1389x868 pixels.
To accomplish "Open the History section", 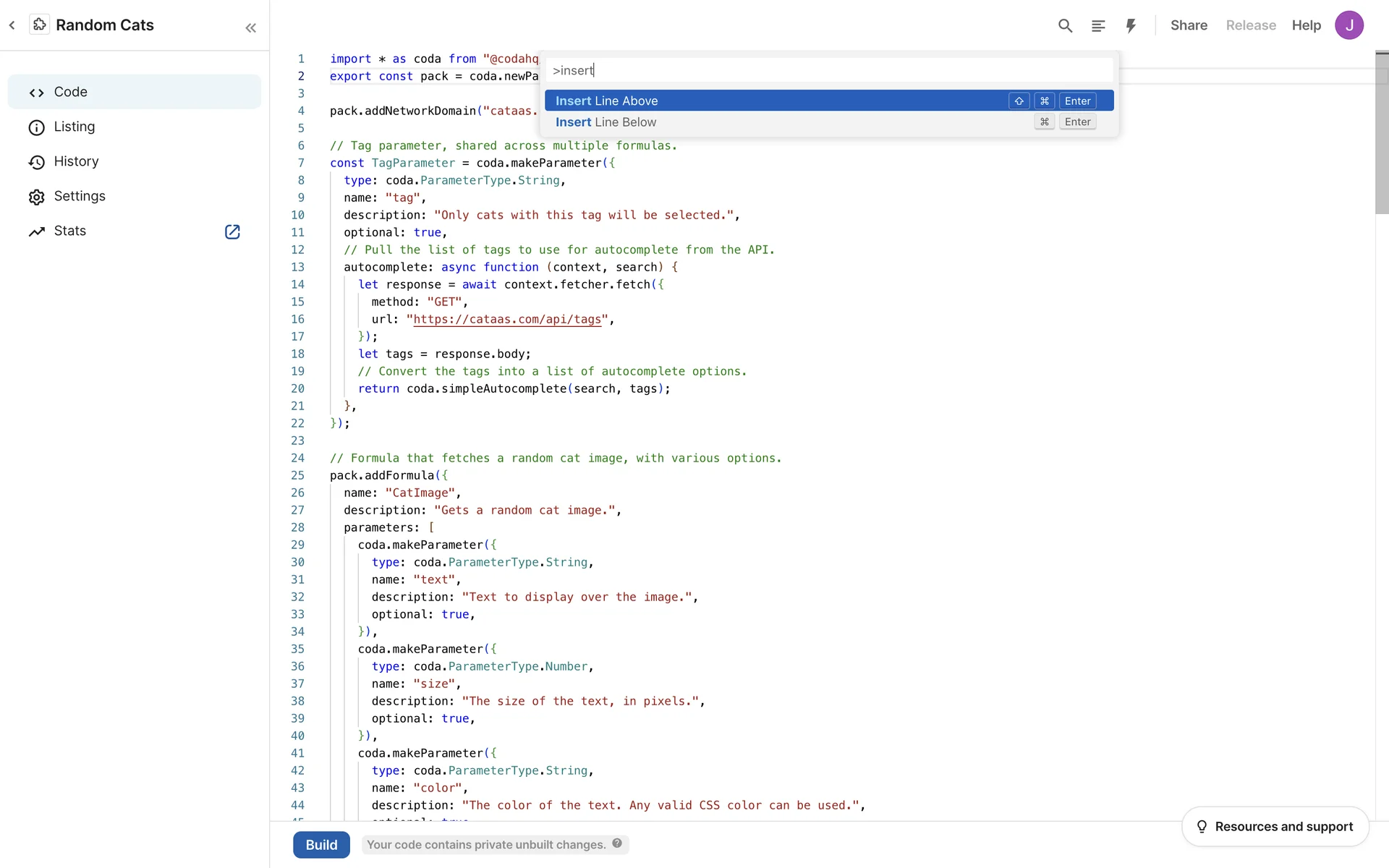I will pyautogui.click(x=76, y=162).
